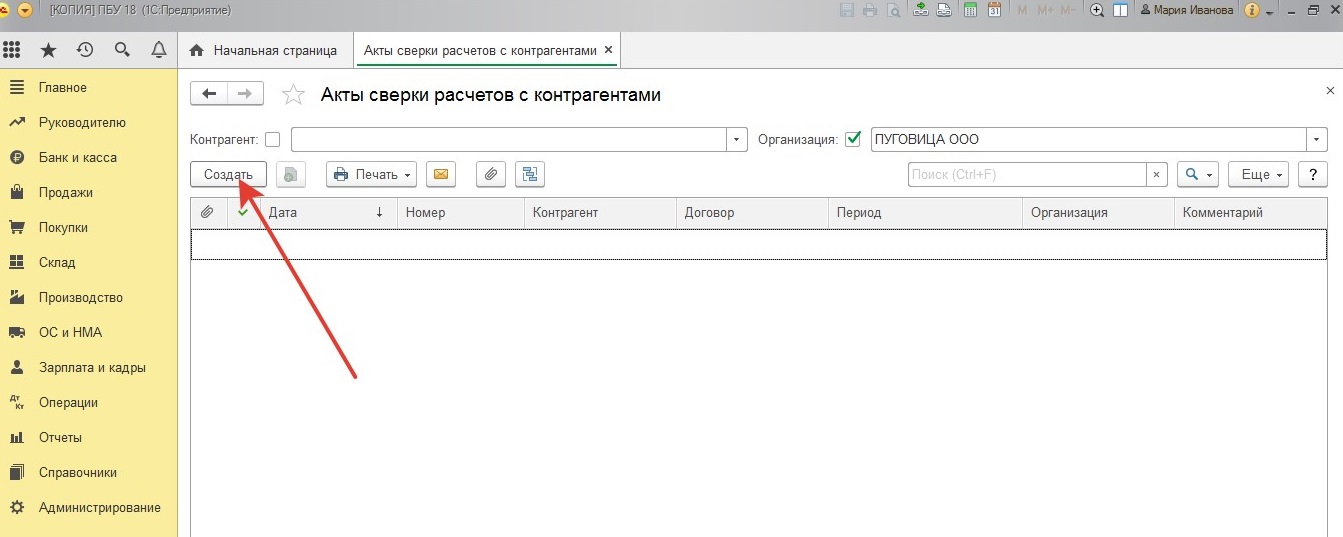Enable the Контрагент filter checkbox
Screen dimensions: 1343x537
point(272,140)
